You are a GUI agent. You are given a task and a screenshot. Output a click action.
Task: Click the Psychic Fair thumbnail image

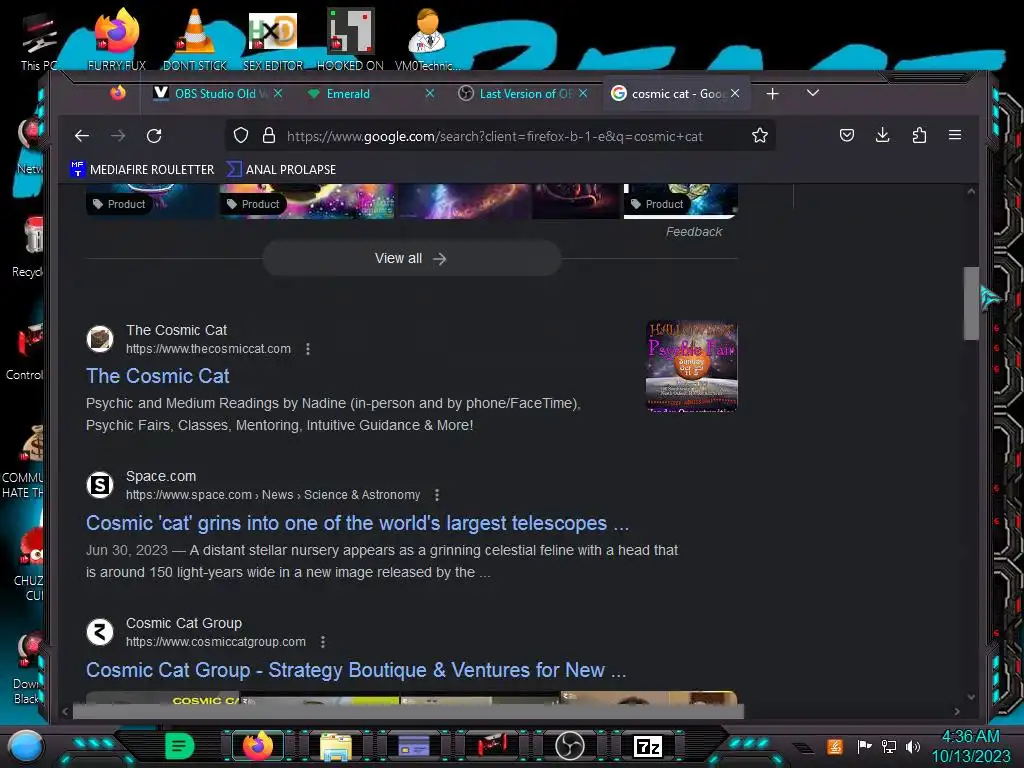(x=692, y=366)
